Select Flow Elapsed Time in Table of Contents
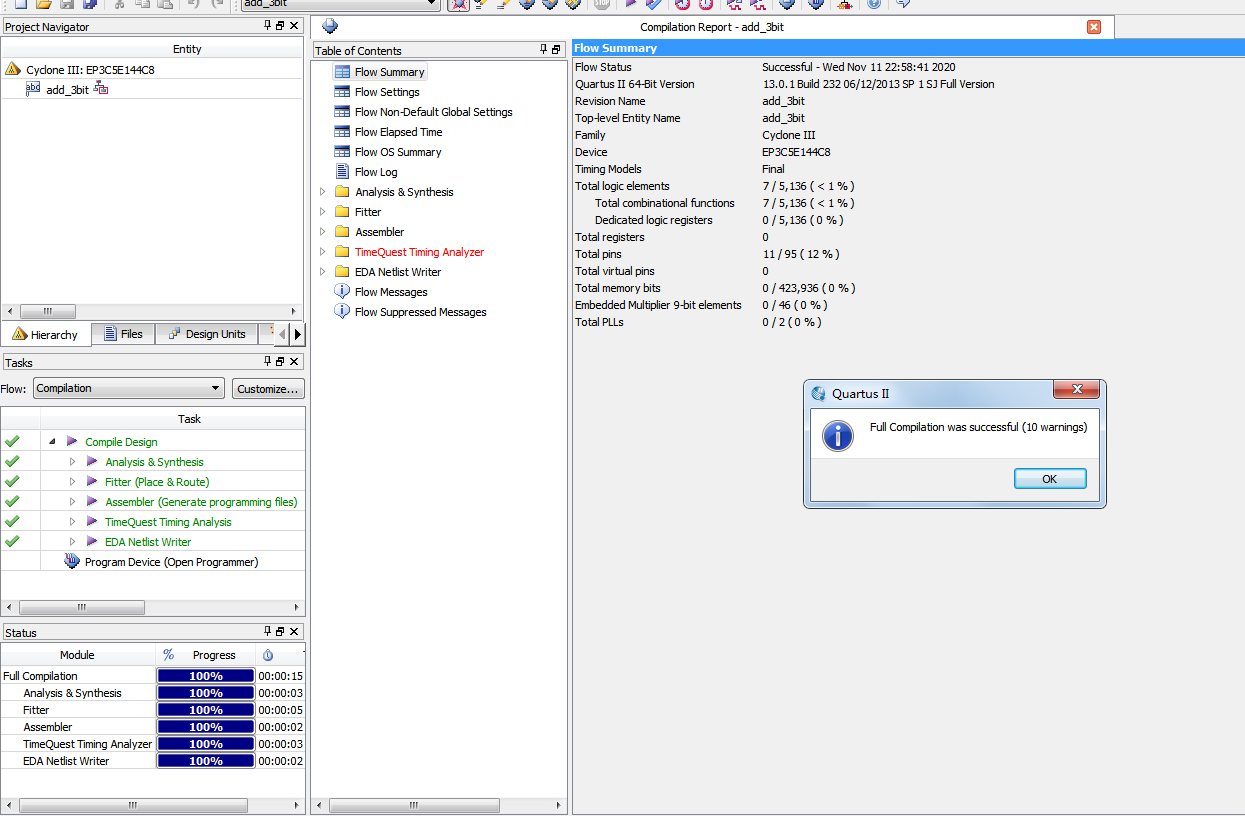The image size is (1245, 816). [x=398, y=132]
